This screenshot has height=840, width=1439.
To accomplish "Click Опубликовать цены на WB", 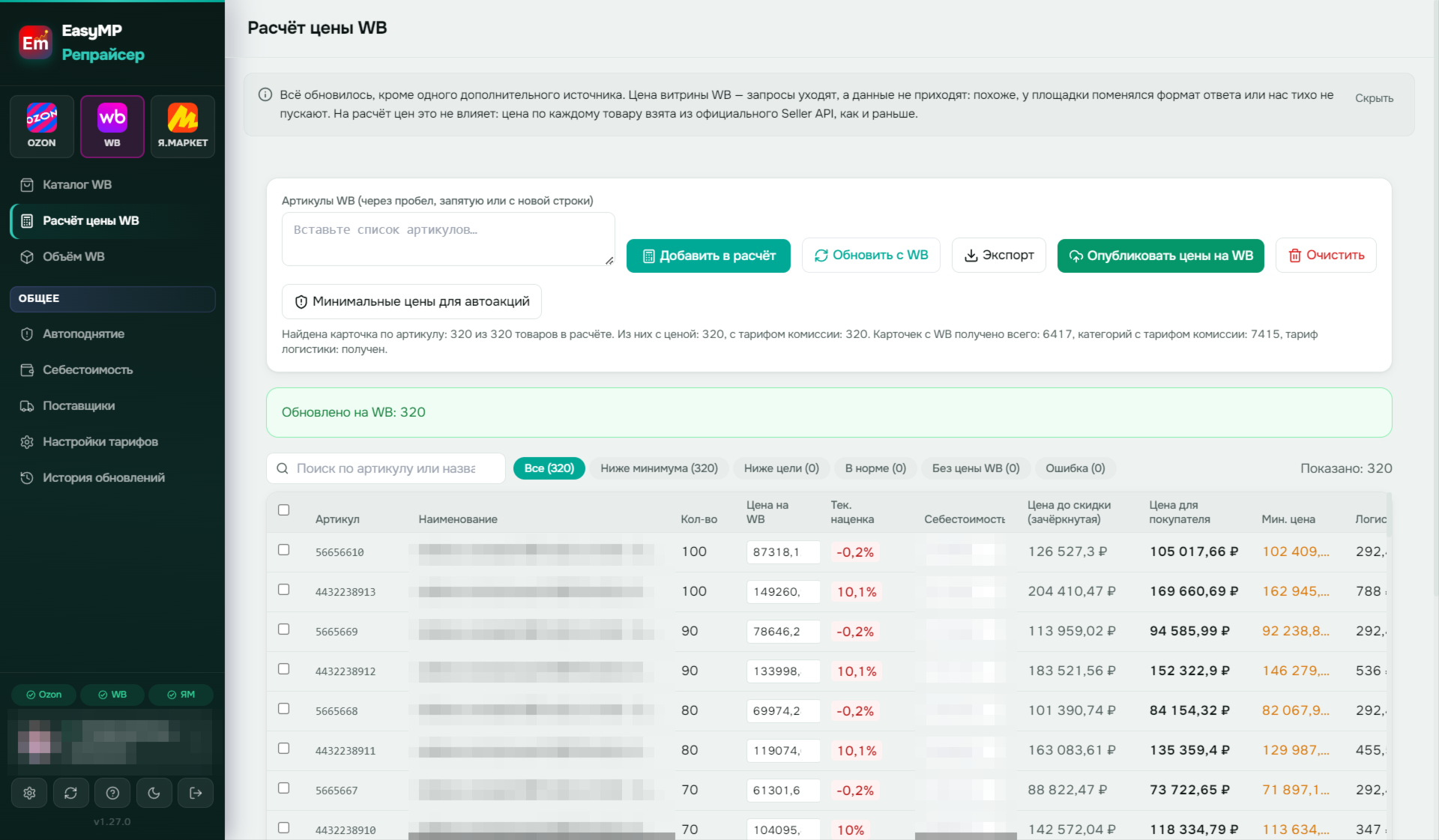I will coord(1160,256).
